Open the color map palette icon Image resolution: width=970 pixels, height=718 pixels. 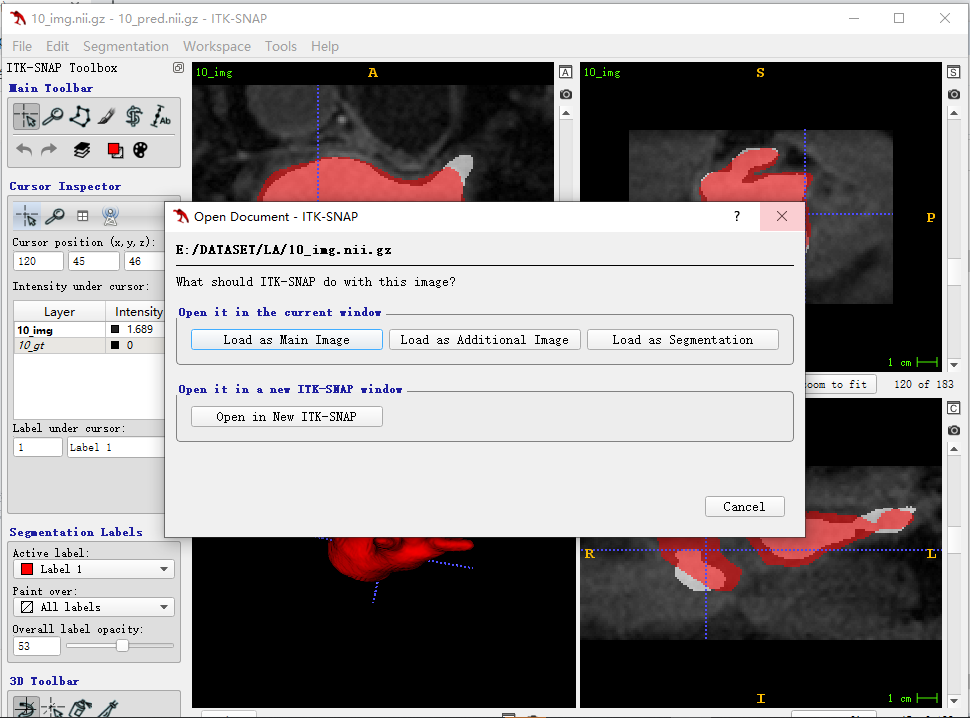pyautogui.click(x=140, y=150)
